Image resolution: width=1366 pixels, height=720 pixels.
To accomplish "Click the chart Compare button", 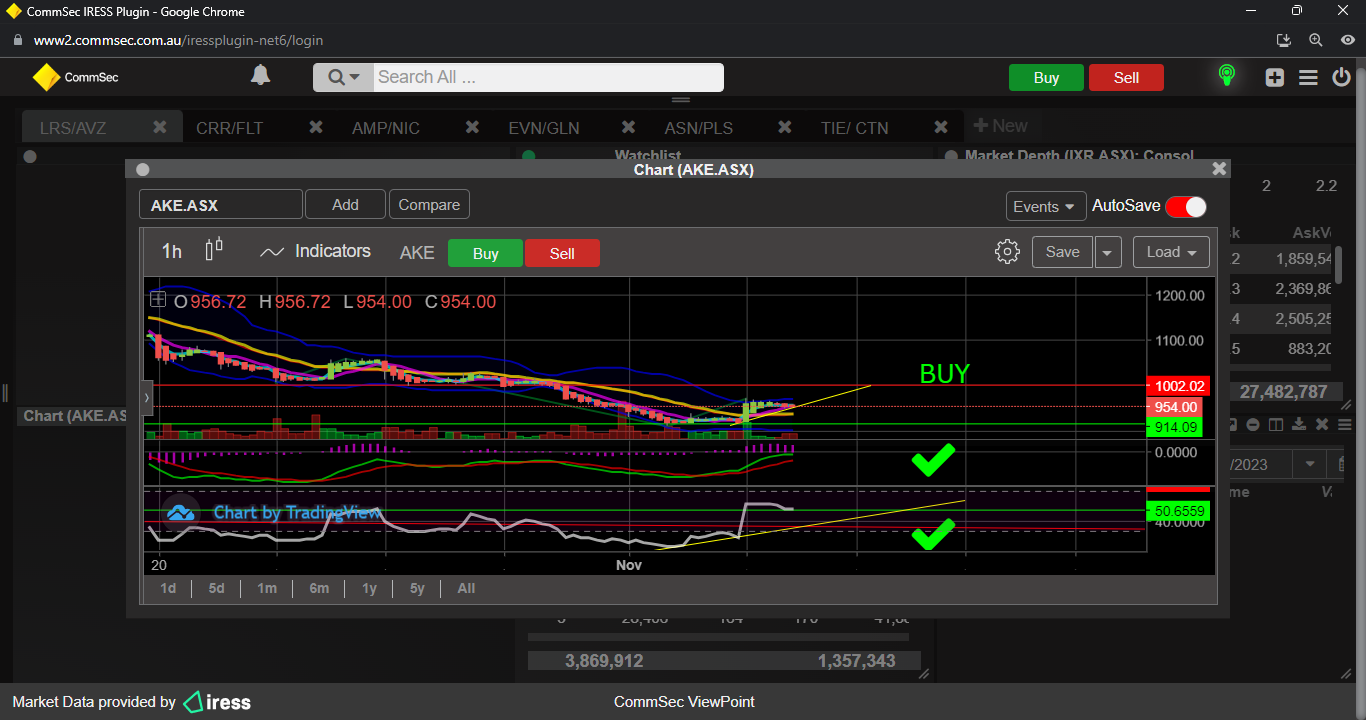I will click(x=429, y=205).
